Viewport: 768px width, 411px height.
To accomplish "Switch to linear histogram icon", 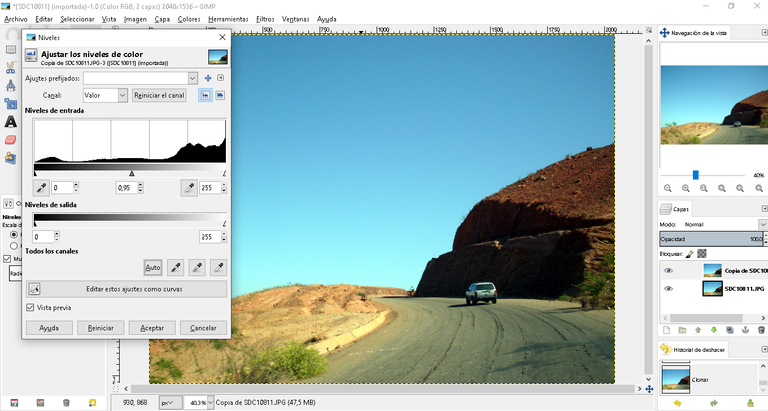I will coord(205,95).
